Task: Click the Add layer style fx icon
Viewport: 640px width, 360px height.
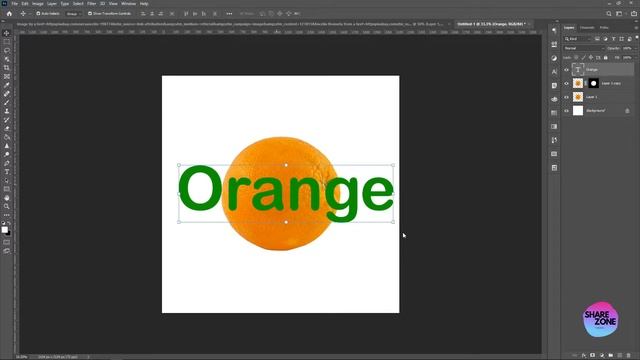Action: pos(584,356)
